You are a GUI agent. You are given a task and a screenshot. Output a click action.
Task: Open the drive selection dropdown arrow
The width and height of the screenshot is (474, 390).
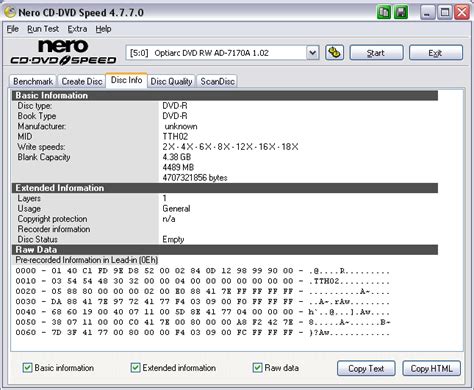coord(312,53)
